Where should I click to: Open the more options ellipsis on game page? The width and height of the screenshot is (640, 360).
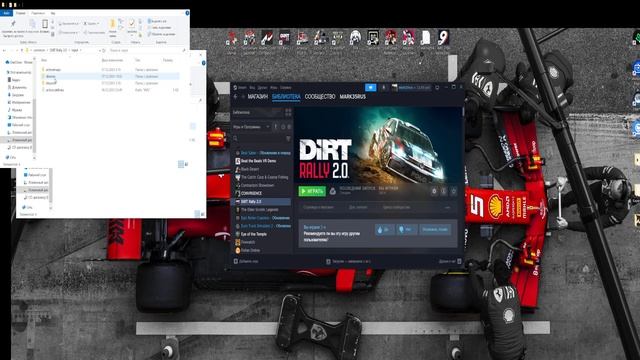pyautogui.click(x=447, y=207)
